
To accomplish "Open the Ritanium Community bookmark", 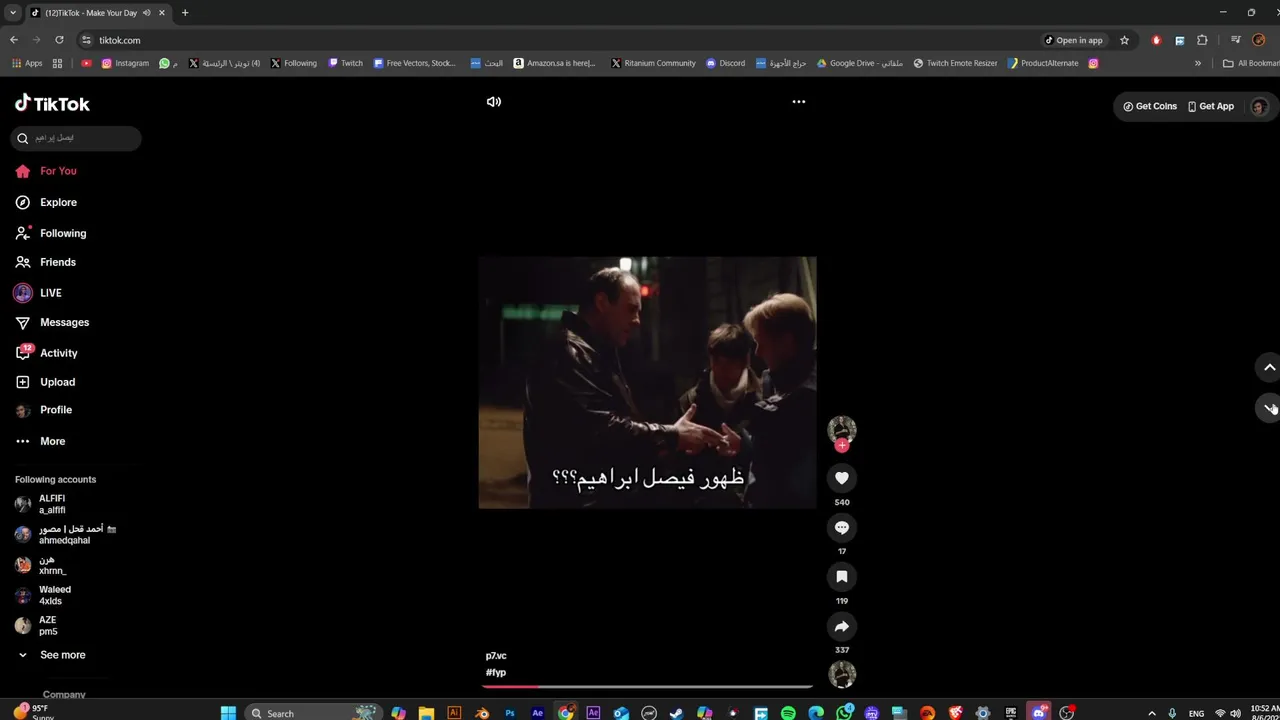I will pyautogui.click(x=653, y=63).
